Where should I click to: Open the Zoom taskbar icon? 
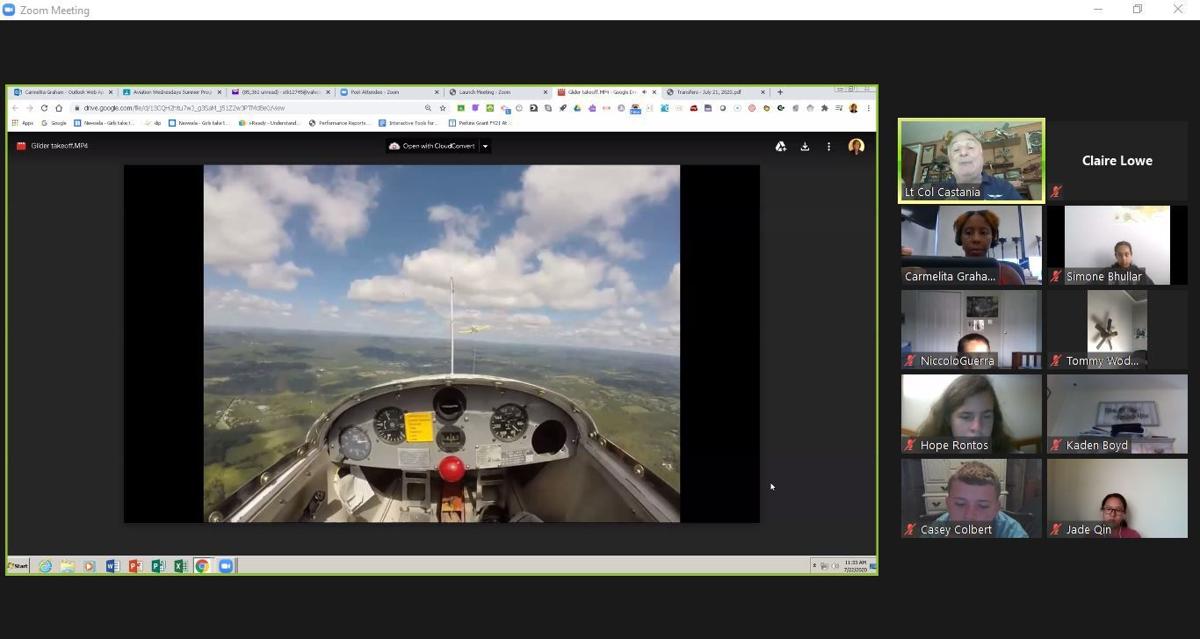[225, 566]
